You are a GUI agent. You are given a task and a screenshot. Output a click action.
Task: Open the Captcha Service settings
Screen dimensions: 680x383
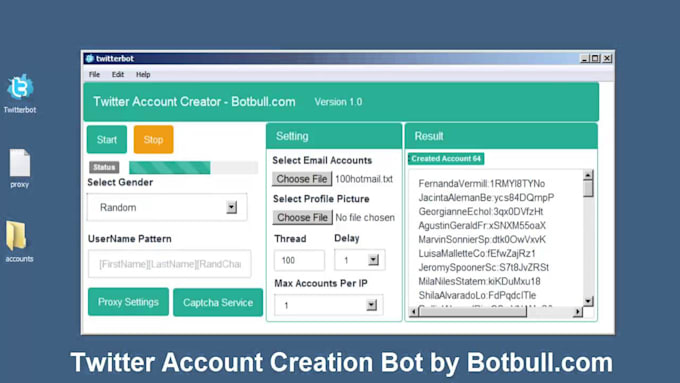tap(218, 302)
